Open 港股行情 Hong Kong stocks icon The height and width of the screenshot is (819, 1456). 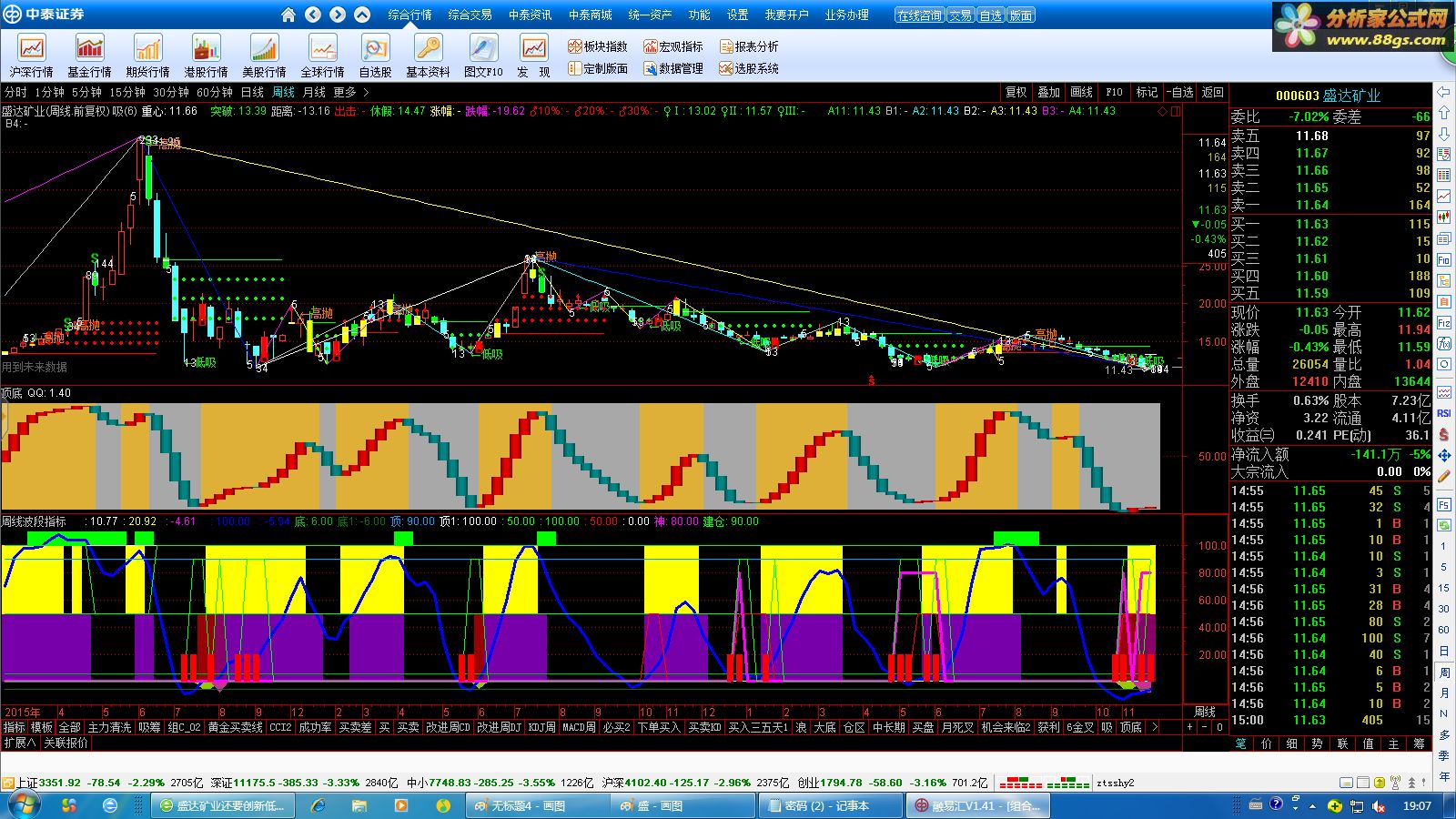(x=206, y=56)
